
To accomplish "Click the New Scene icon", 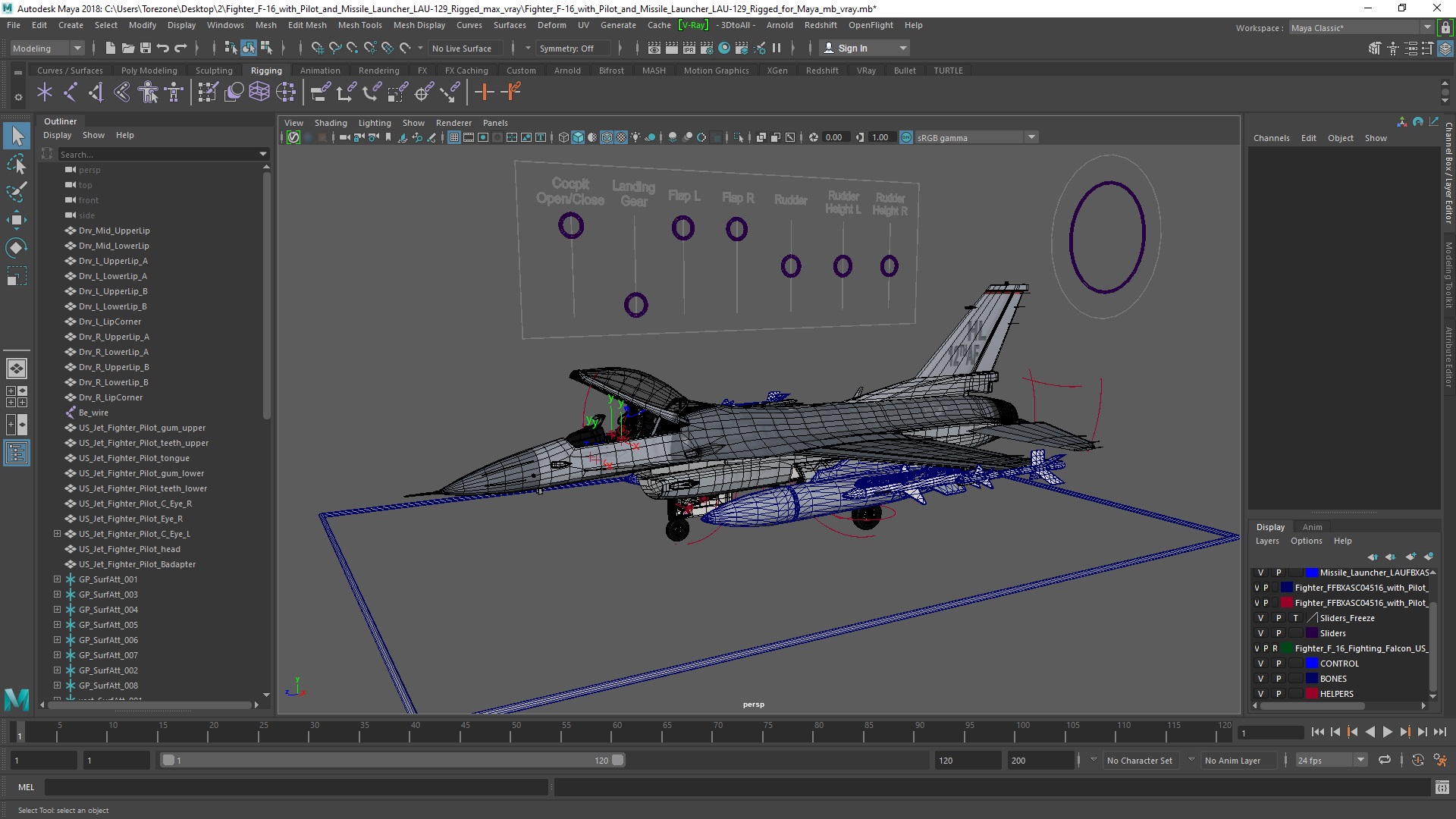I will (111, 48).
